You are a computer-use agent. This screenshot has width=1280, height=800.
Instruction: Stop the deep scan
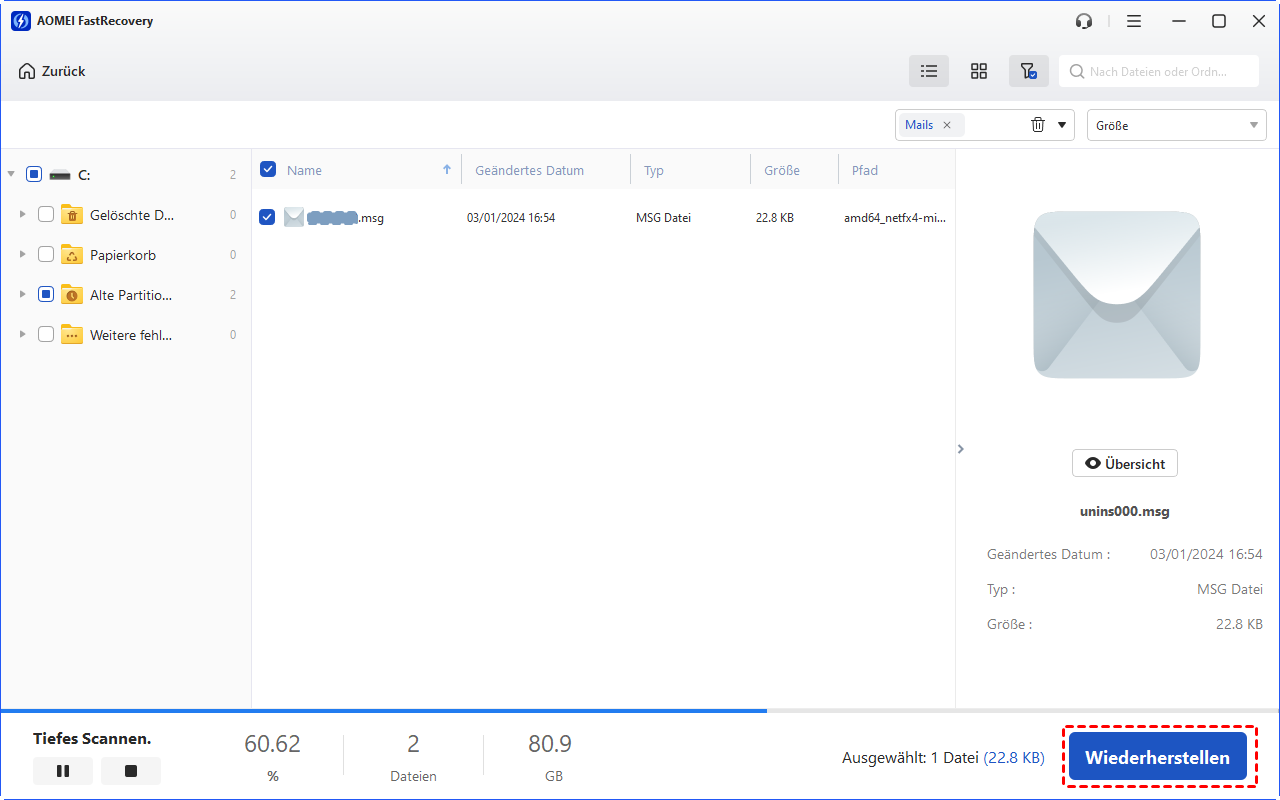click(131, 771)
